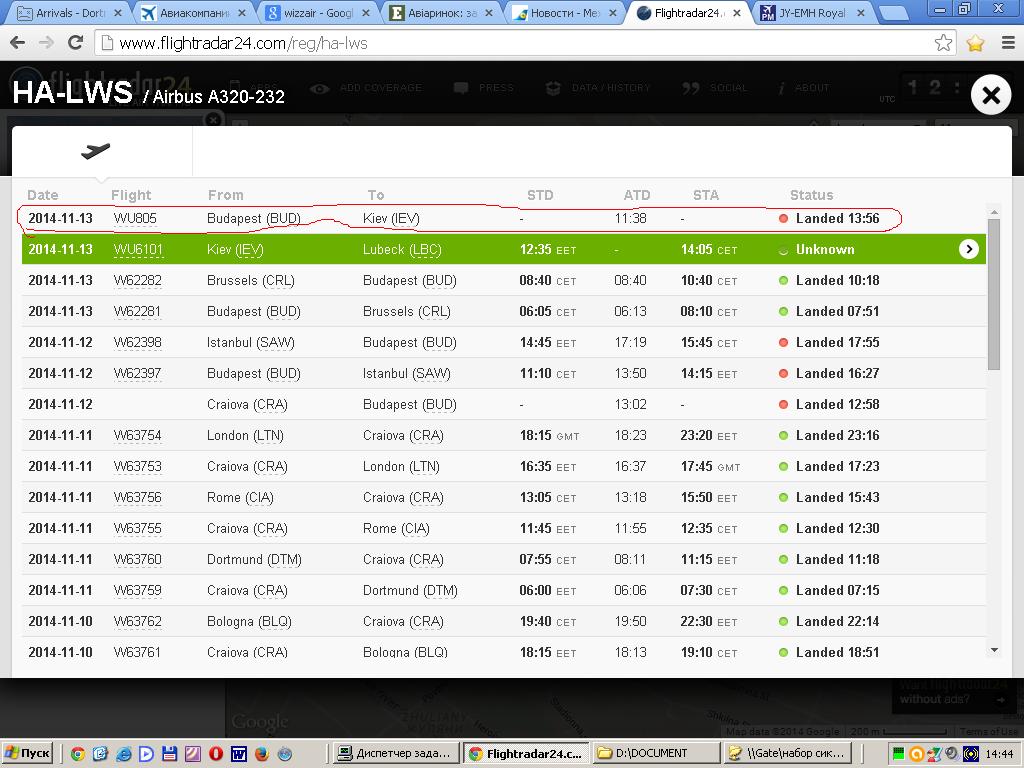Viewport: 1024px width, 768px height.
Task: Reload the page using the refresh icon
Action: 75,43
